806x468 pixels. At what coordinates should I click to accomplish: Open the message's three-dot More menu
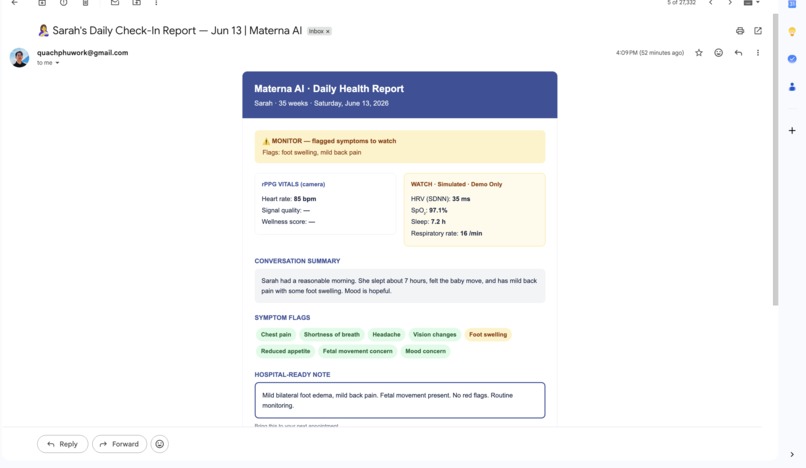tap(758, 52)
